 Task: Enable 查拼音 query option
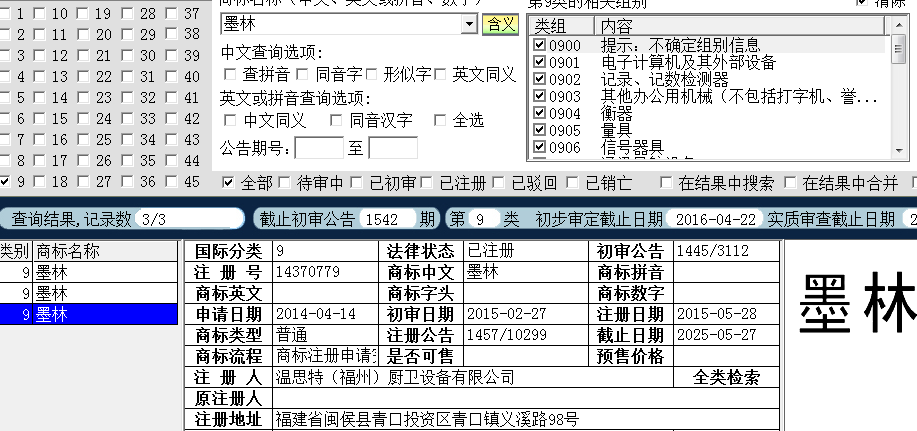tap(230, 74)
